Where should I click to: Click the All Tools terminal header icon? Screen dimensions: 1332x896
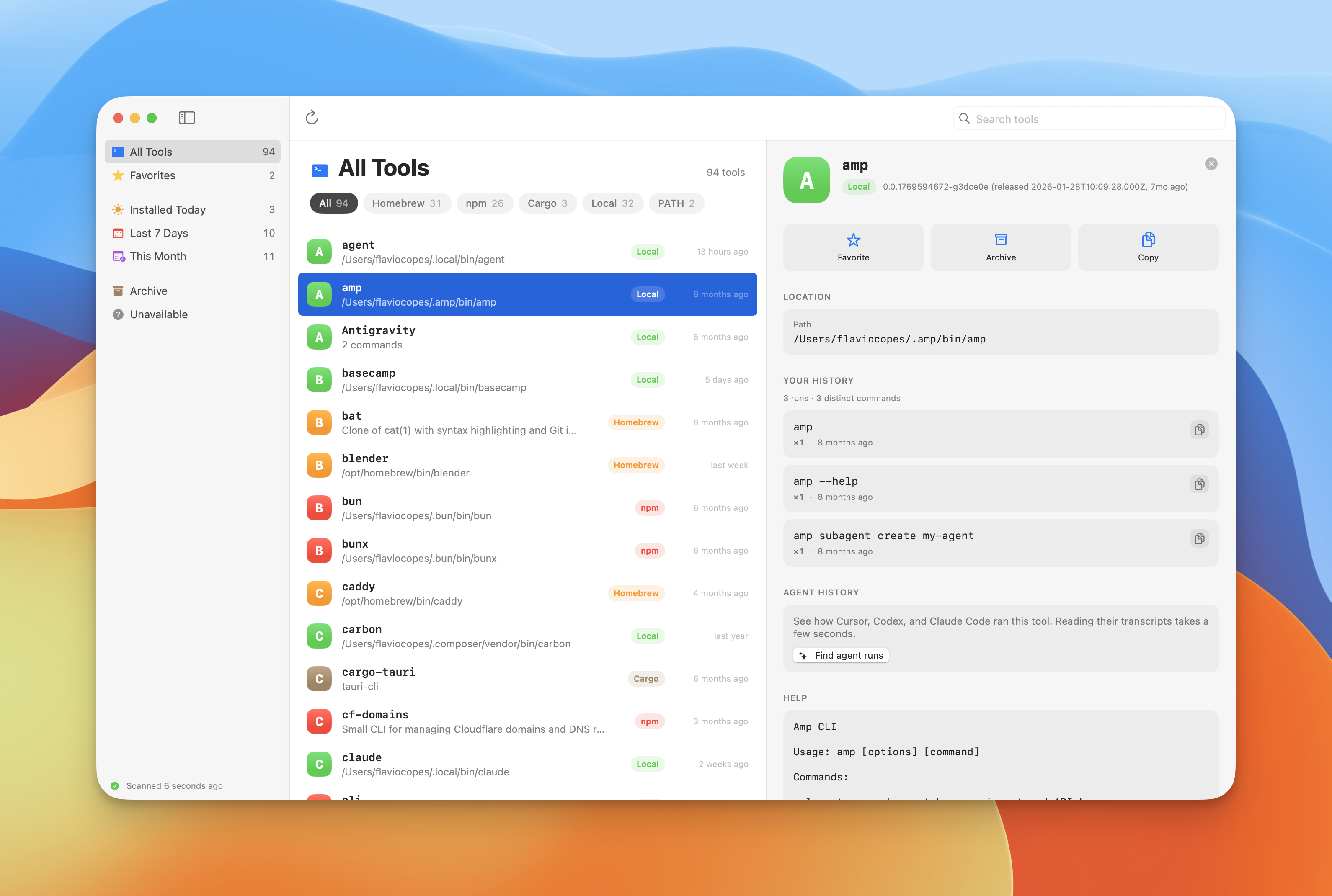320,170
